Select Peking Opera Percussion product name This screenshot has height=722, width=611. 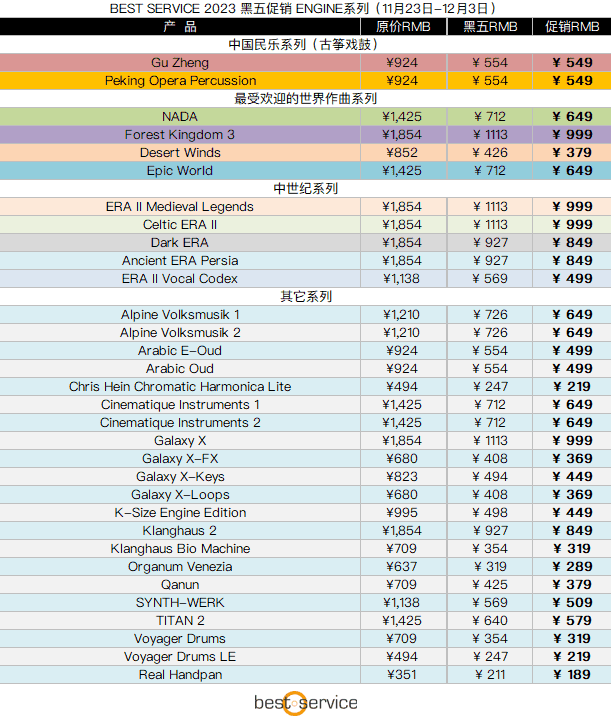[180, 81]
